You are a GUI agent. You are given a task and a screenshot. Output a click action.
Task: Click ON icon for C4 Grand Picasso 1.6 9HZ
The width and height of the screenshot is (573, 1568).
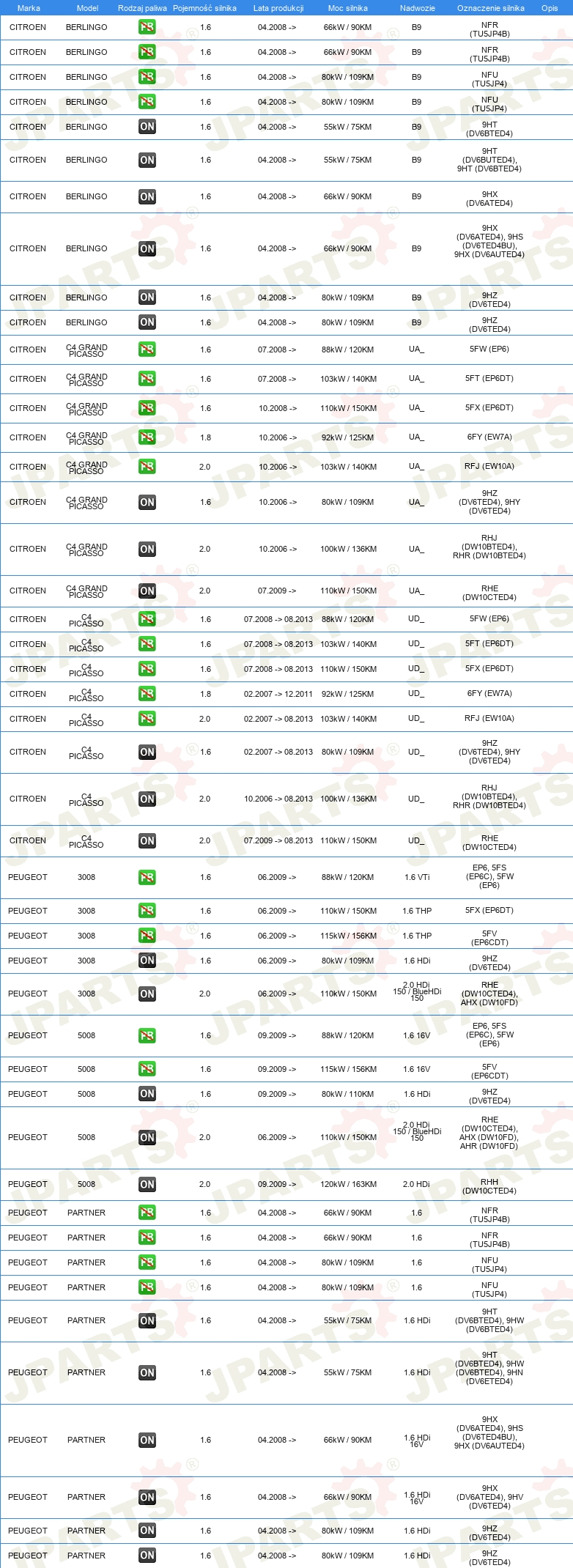pyautogui.click(x=147, y=502)
